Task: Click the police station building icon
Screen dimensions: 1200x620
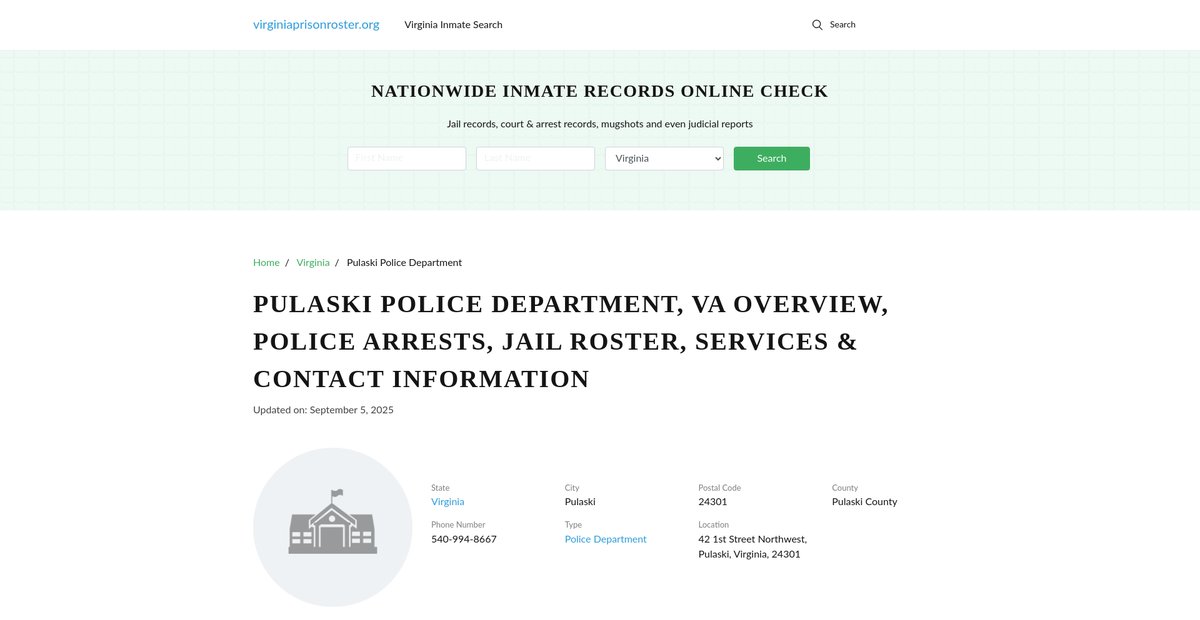Action: click(x=332, y=527)
